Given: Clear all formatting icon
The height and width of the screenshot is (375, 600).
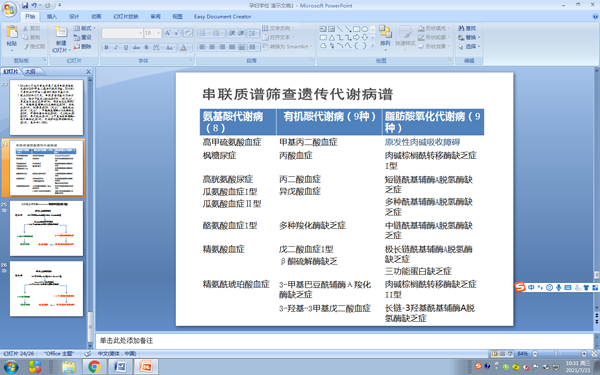Looking at the screenshot, I should 188,33.
